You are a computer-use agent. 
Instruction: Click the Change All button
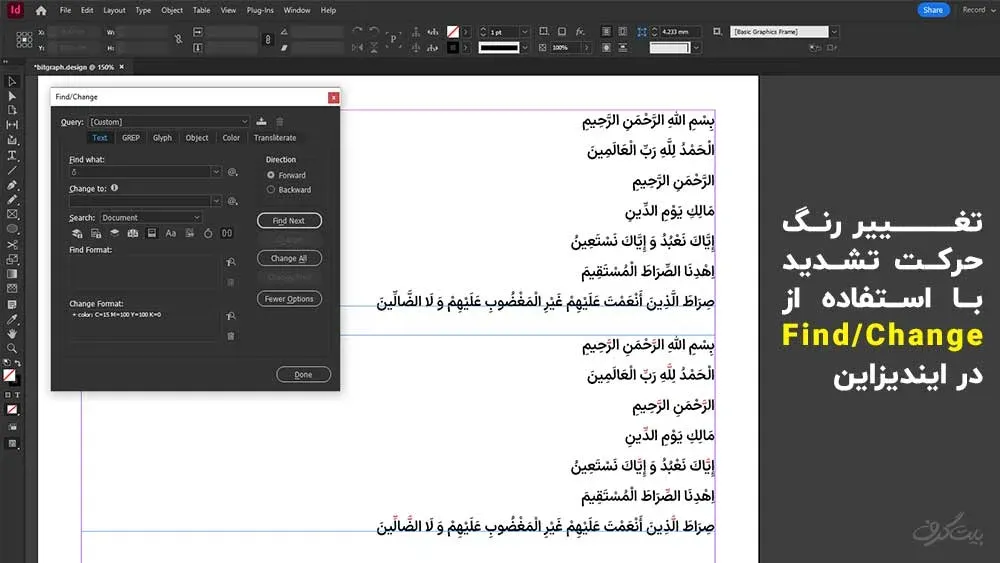289,258
